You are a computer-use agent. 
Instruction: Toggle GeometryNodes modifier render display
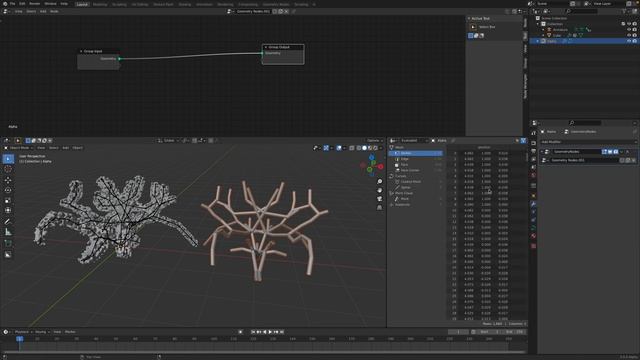tap(616, 152)
